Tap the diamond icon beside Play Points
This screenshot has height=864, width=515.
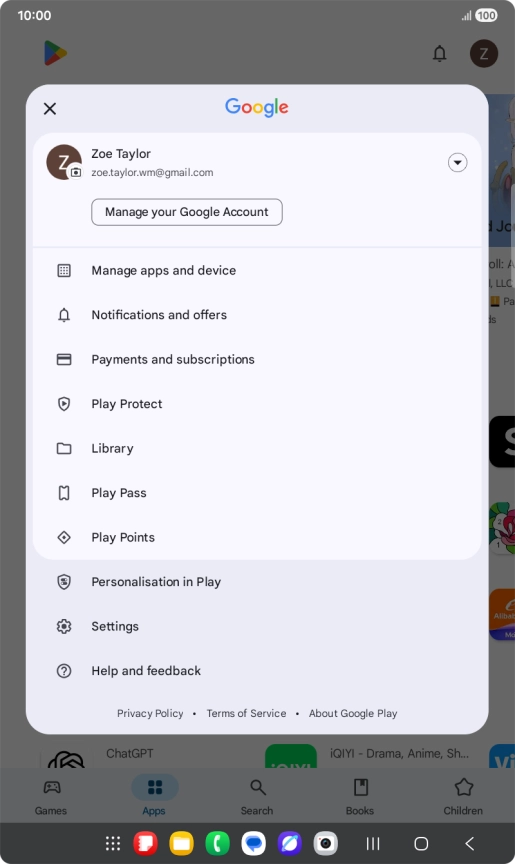[64, 537]
